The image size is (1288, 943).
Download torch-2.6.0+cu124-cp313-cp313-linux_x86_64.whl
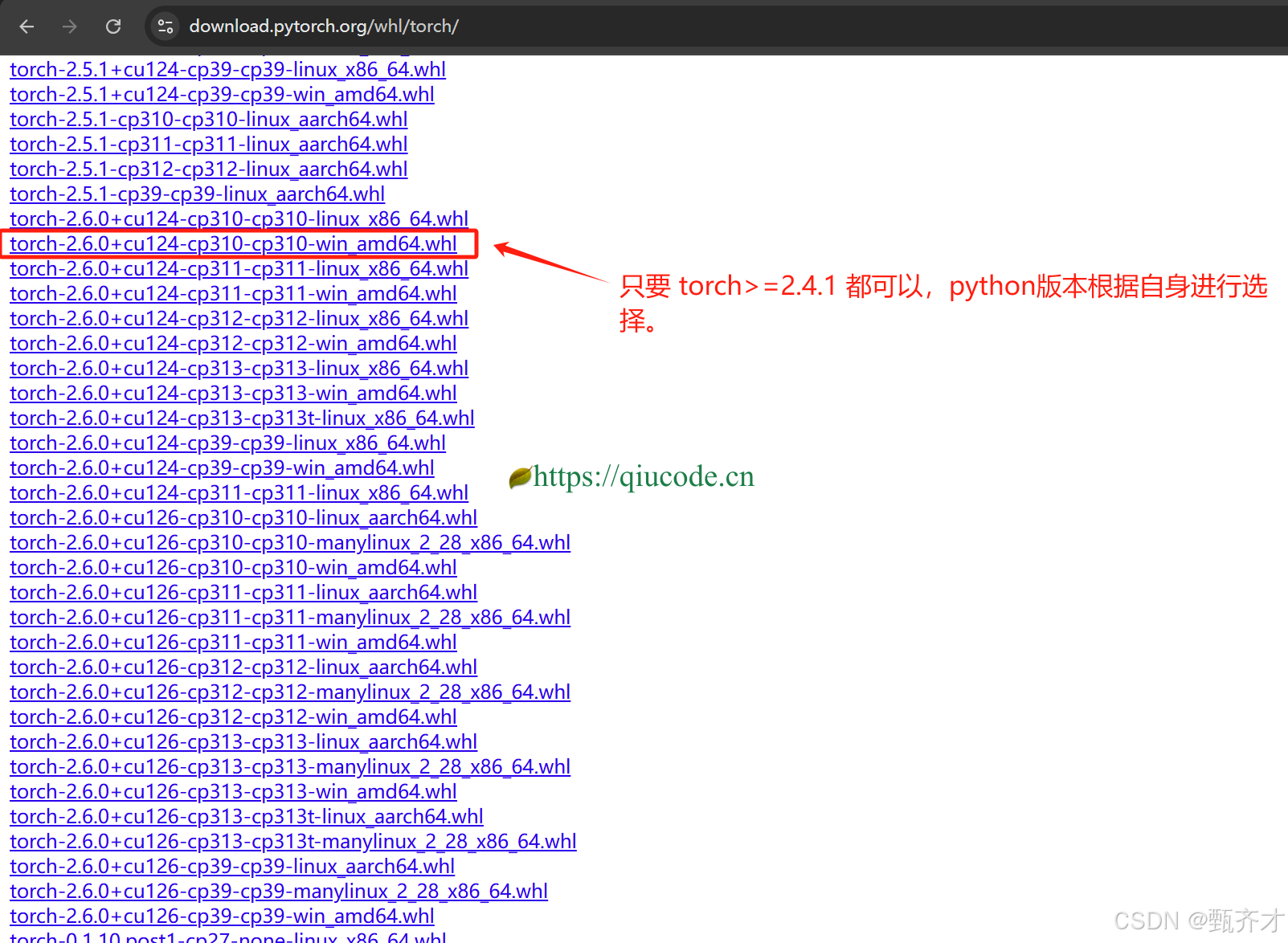click(239, 369)
